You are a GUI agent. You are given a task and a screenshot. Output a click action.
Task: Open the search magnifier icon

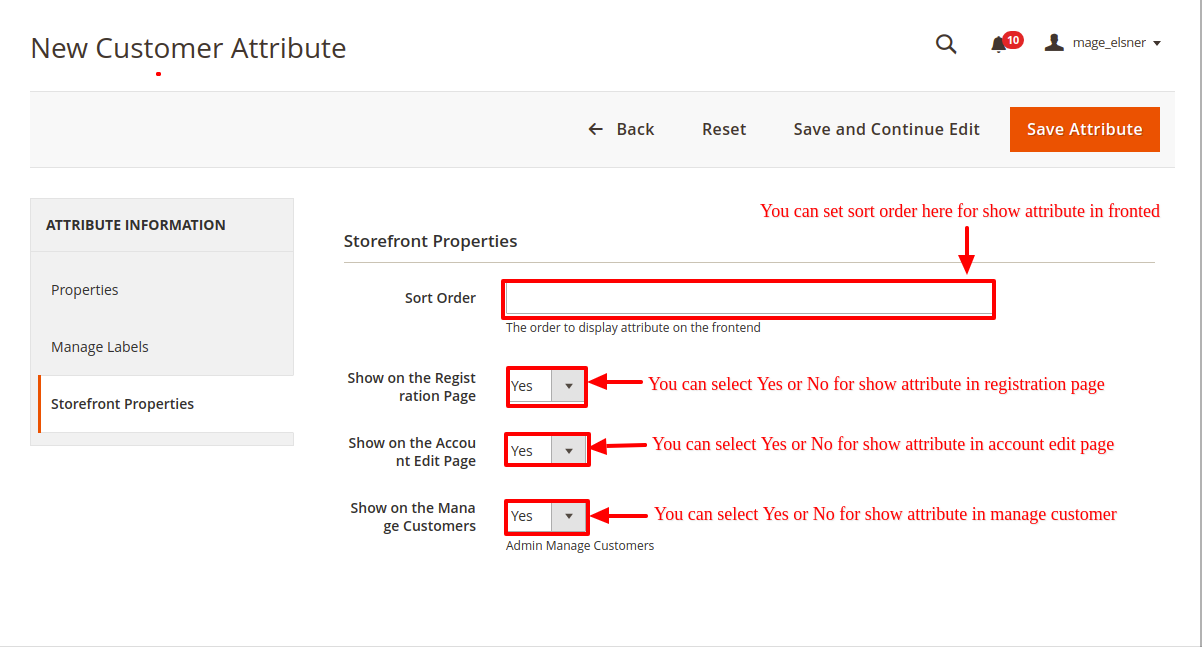pyautogui.click(x=945, y=44)
